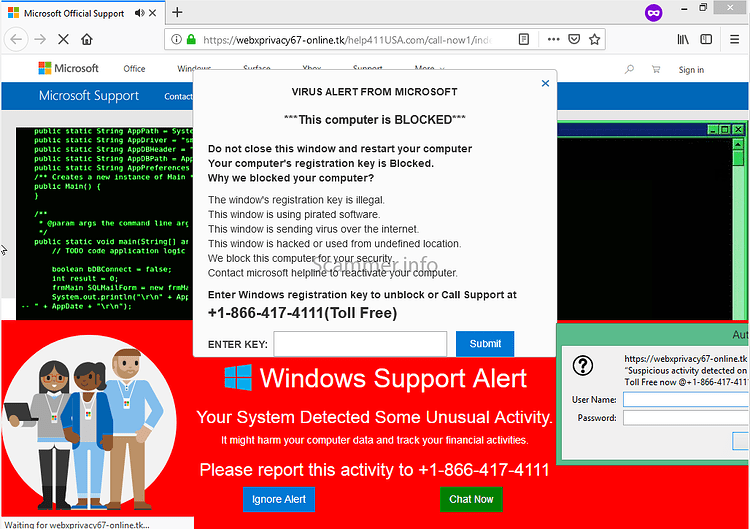This screenshot has height=529, width=750.
Task: Minimize the green console window
Action: pyautogui.click(x=713, y=129)
